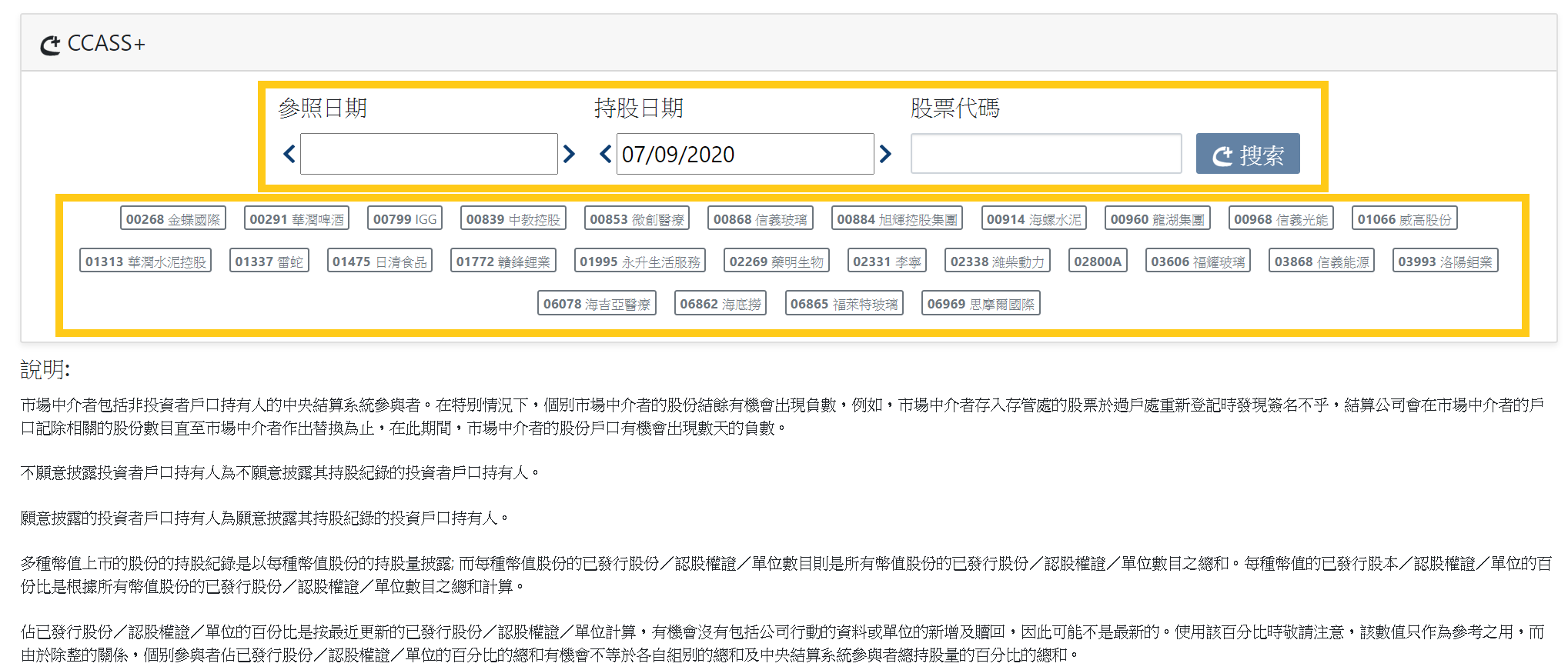1568x670 pixels.
Task: Choose the 00799 IGG stock tag
Action: point(405,219)
